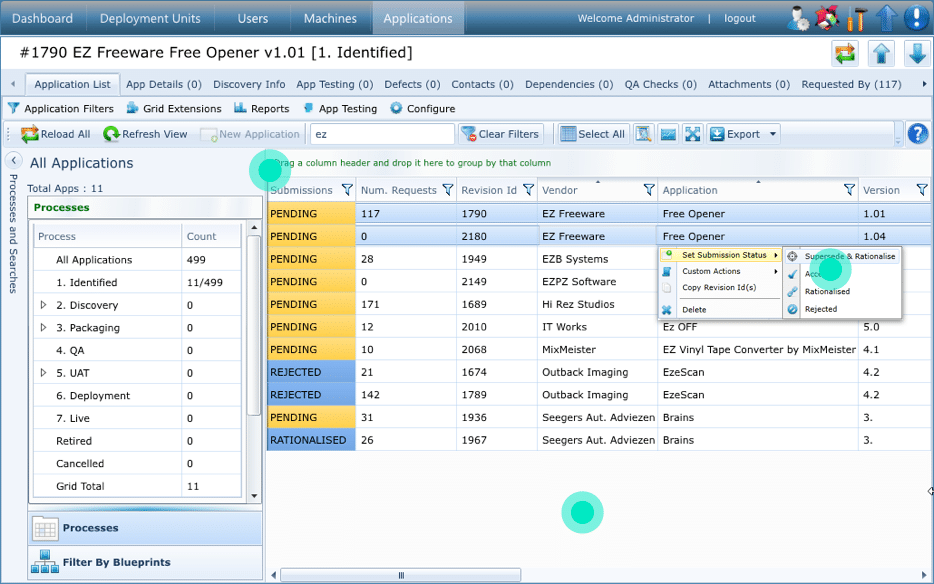Select the All Applications process row
Image resolution: width=934 pixels, height=584 pixels.
point(138,260)
